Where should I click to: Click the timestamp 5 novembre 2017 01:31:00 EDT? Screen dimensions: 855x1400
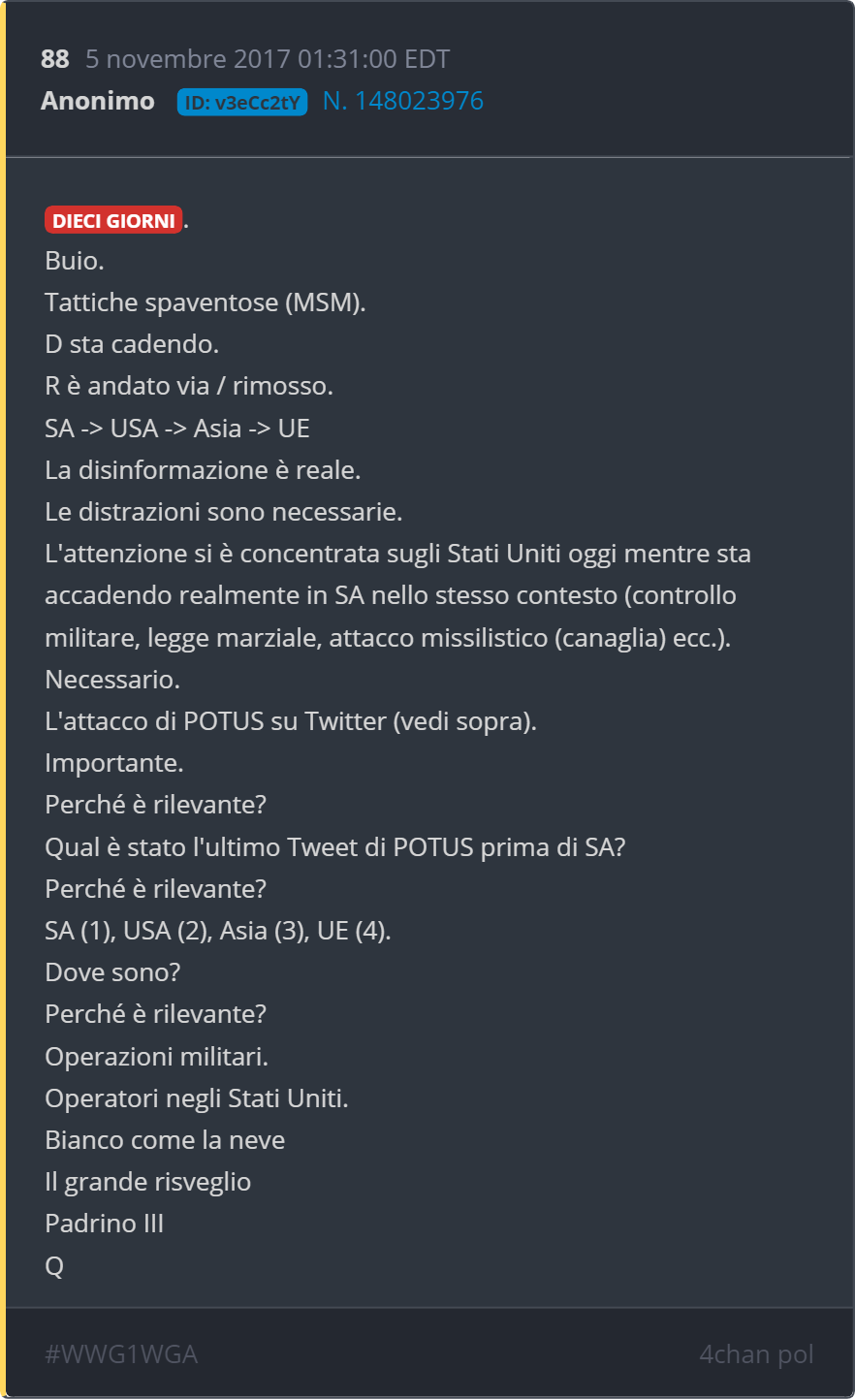(x=268, y=59)
